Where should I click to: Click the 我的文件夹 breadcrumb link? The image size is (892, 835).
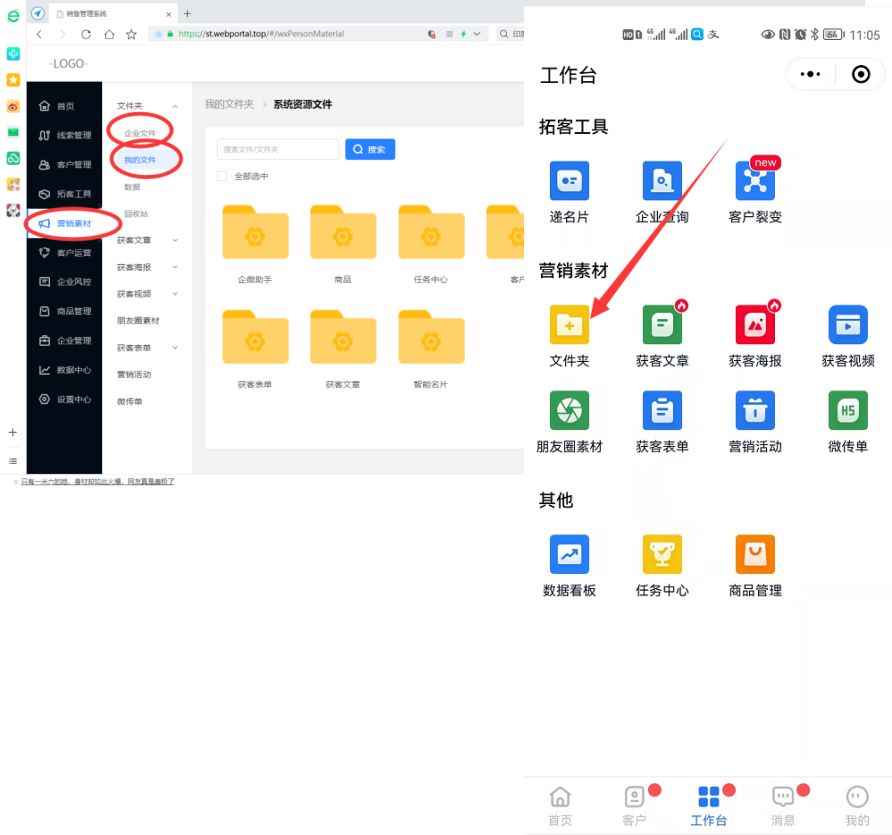click(229, 104)
